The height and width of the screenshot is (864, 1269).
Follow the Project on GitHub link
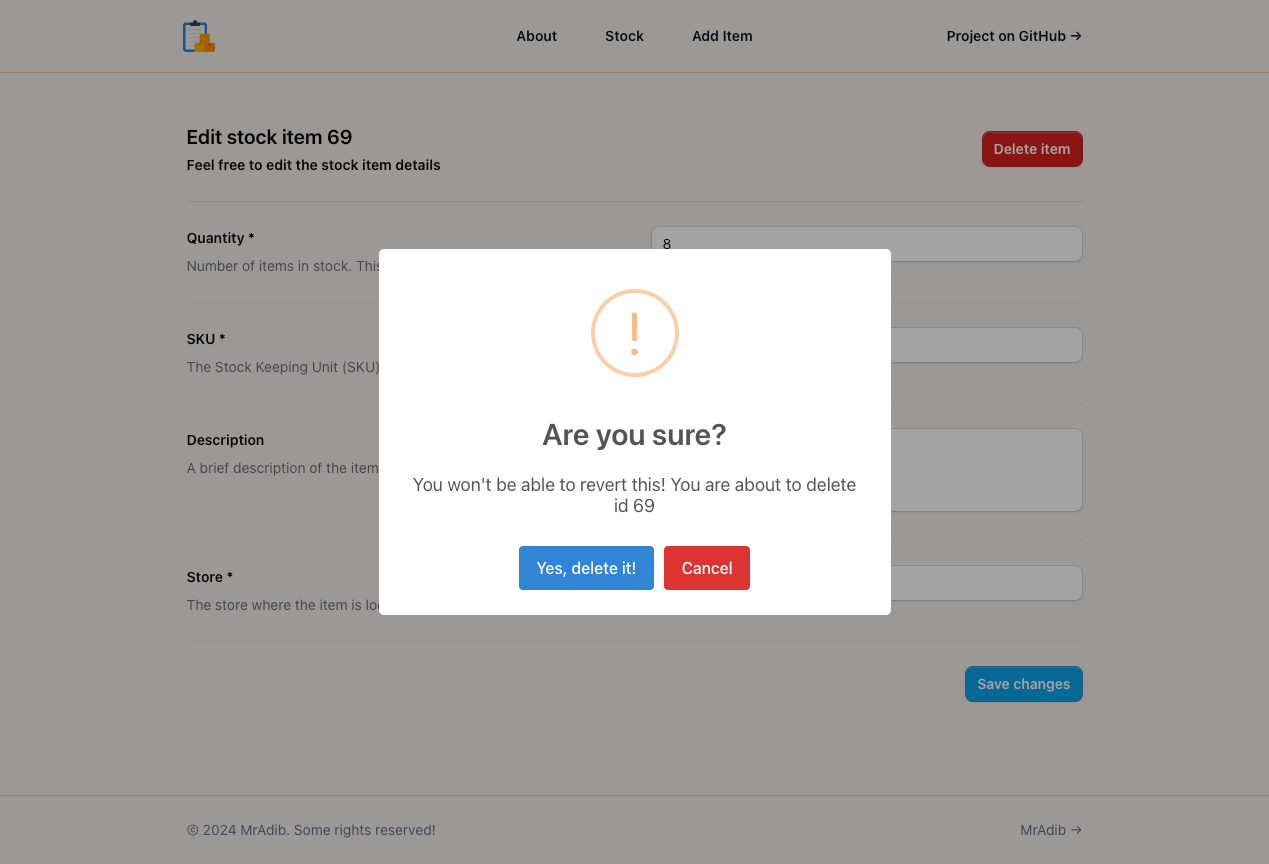tap(1005, 36)
